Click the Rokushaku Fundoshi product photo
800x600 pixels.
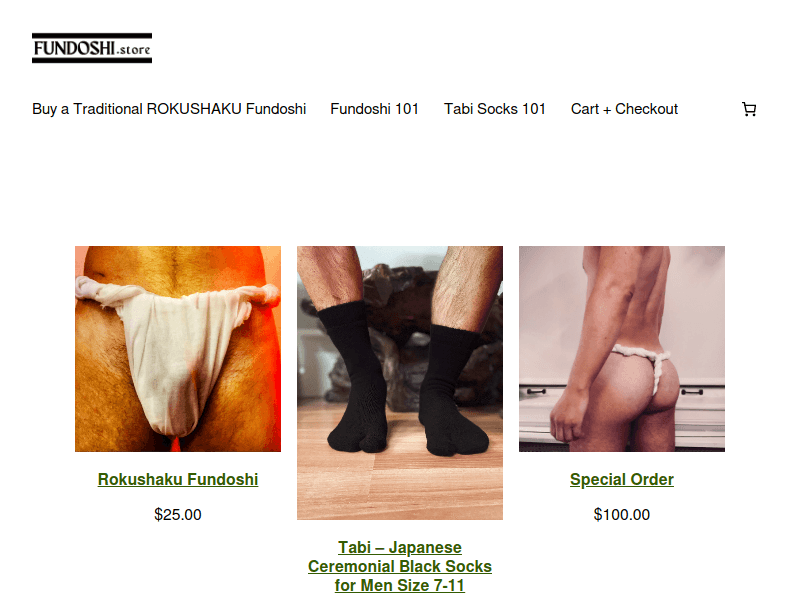point(178,349)
